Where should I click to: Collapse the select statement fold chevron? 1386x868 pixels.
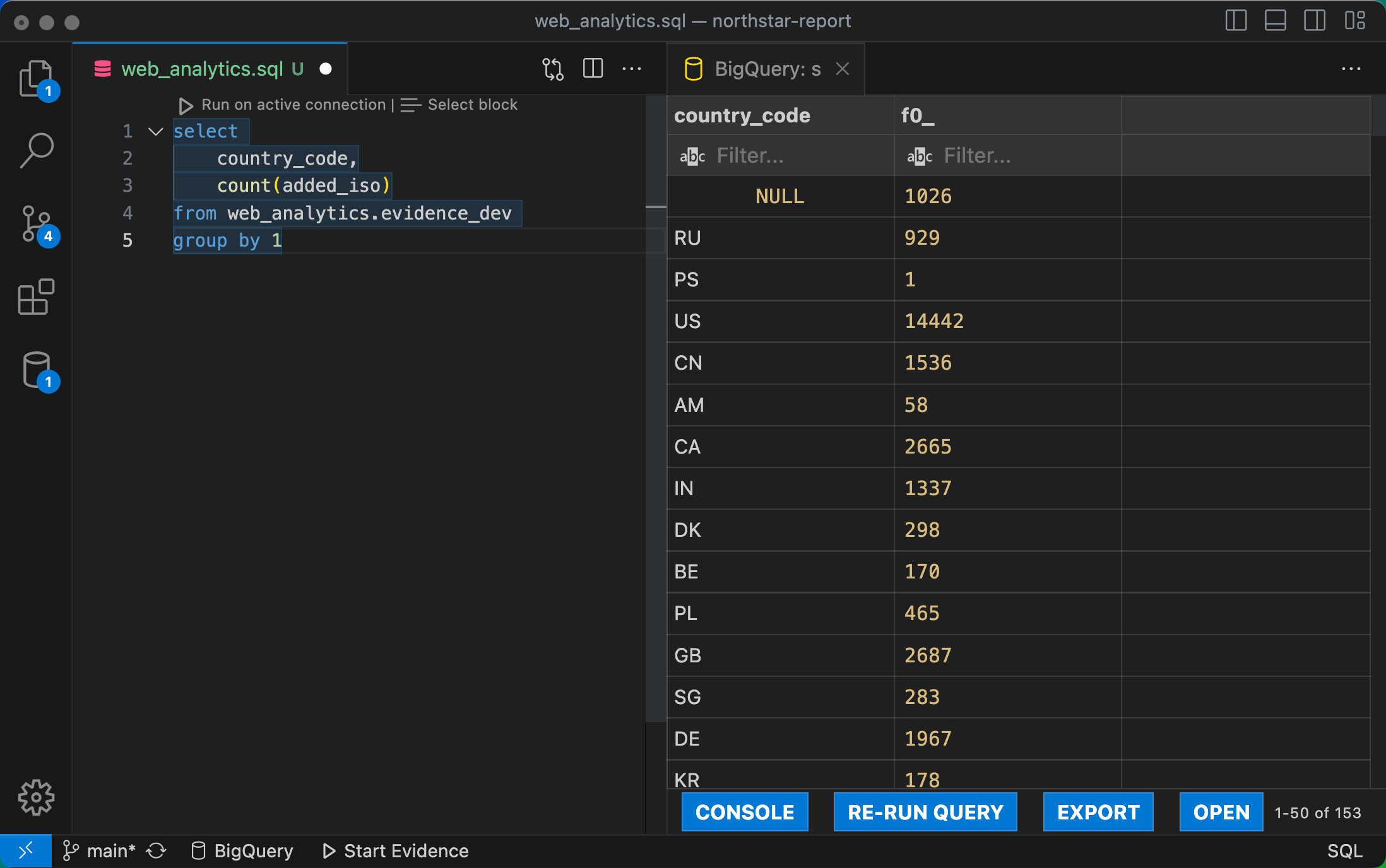point(155,131)
